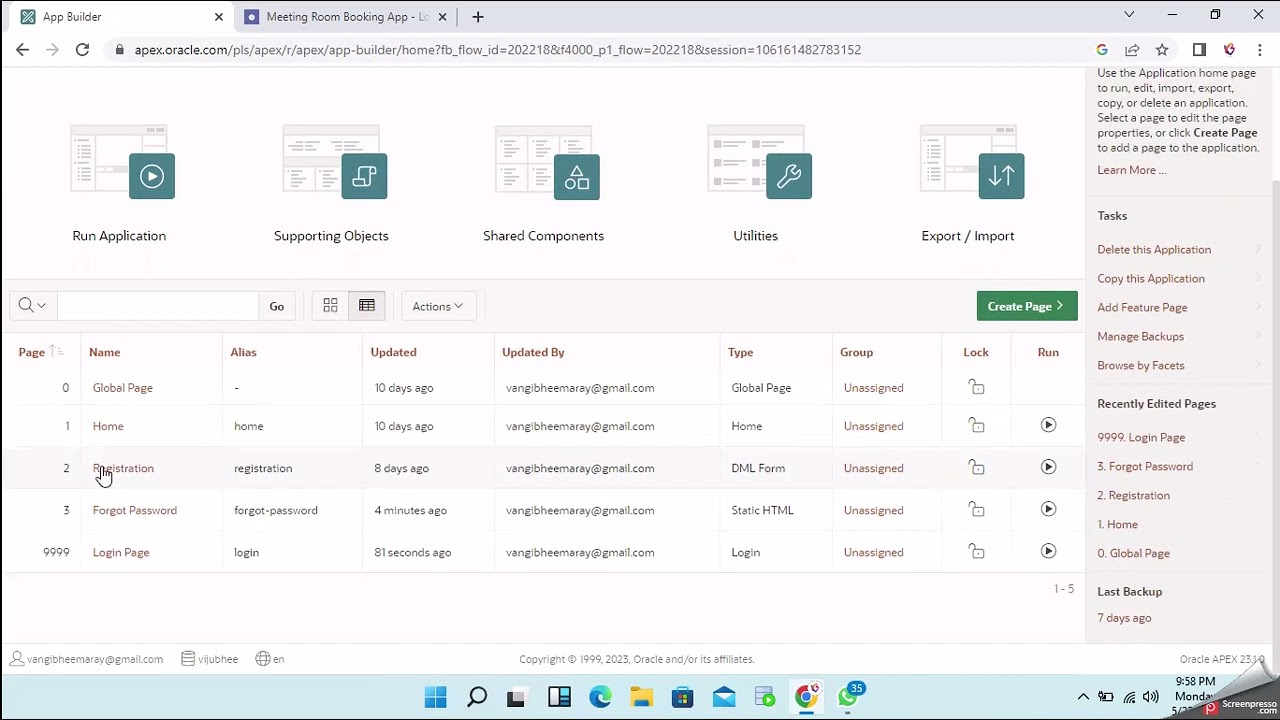Open the Global Page link
Image resolution: width=1280 pixels, height=720 pixels.
pos(122,388)
